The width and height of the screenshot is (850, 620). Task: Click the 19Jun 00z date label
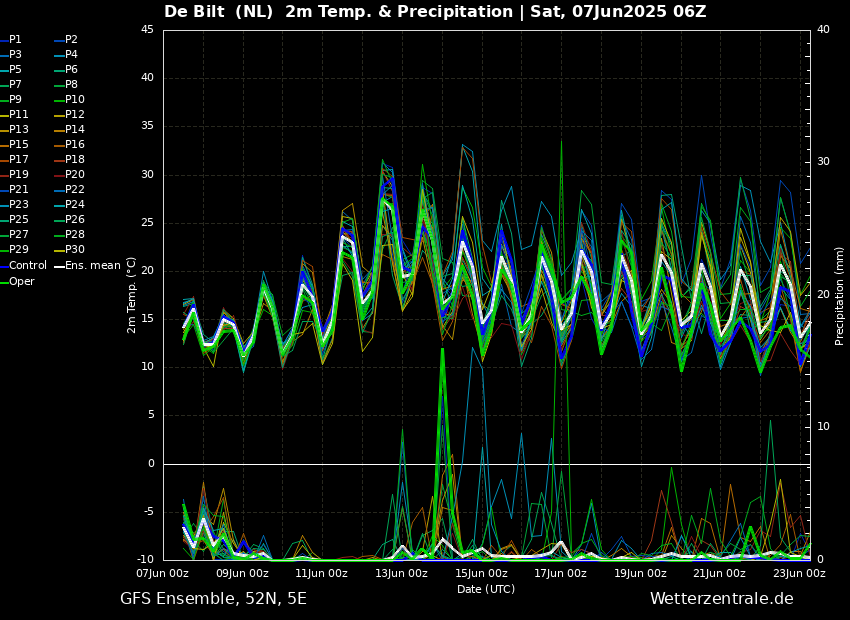click(x=640, y=573)
